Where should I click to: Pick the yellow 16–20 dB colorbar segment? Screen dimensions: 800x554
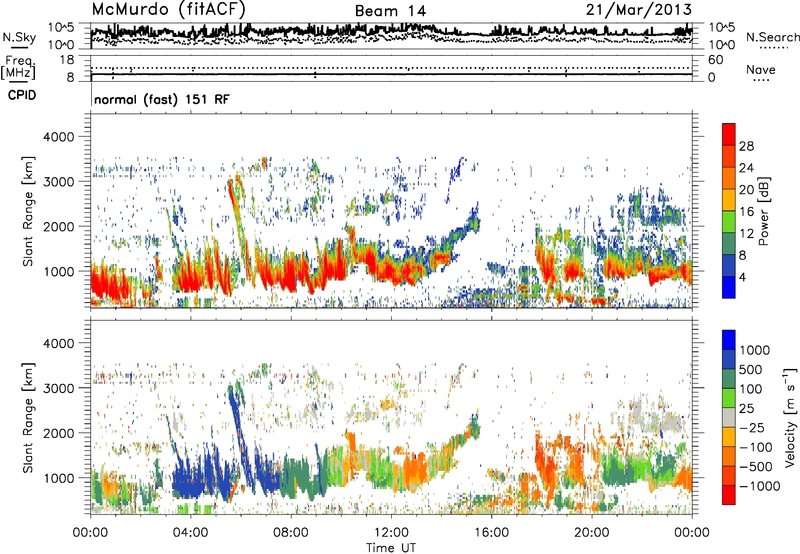729,200
